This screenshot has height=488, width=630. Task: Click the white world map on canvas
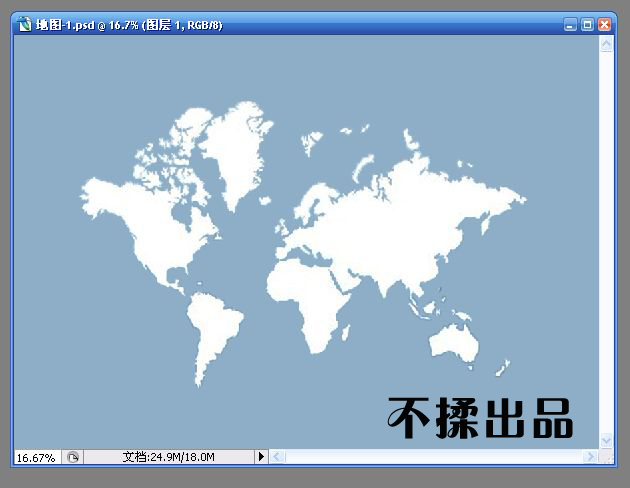303,244
